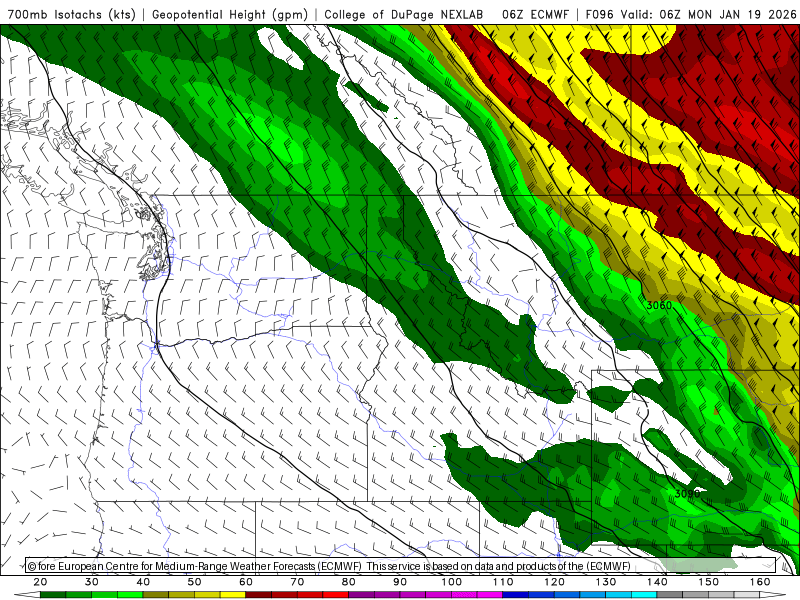The height and width of the screenshot is (600, 800).
Task: Select the olive 40-45 kt legend swatch
Action: coord(156,594)
